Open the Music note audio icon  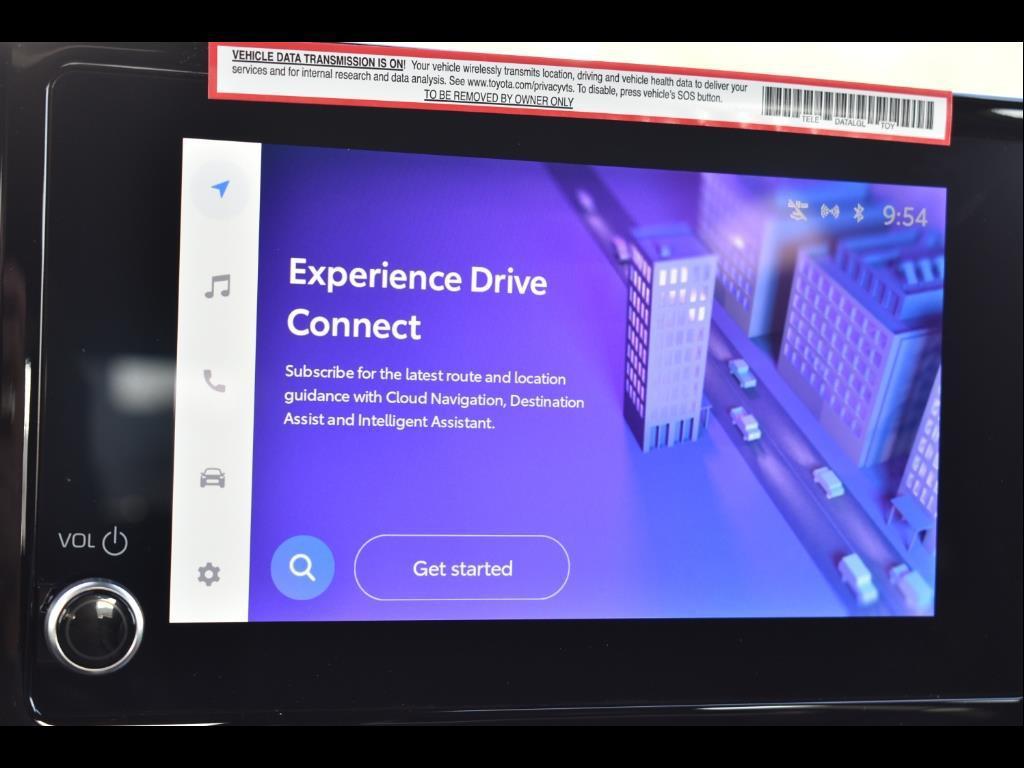point(217,287)
